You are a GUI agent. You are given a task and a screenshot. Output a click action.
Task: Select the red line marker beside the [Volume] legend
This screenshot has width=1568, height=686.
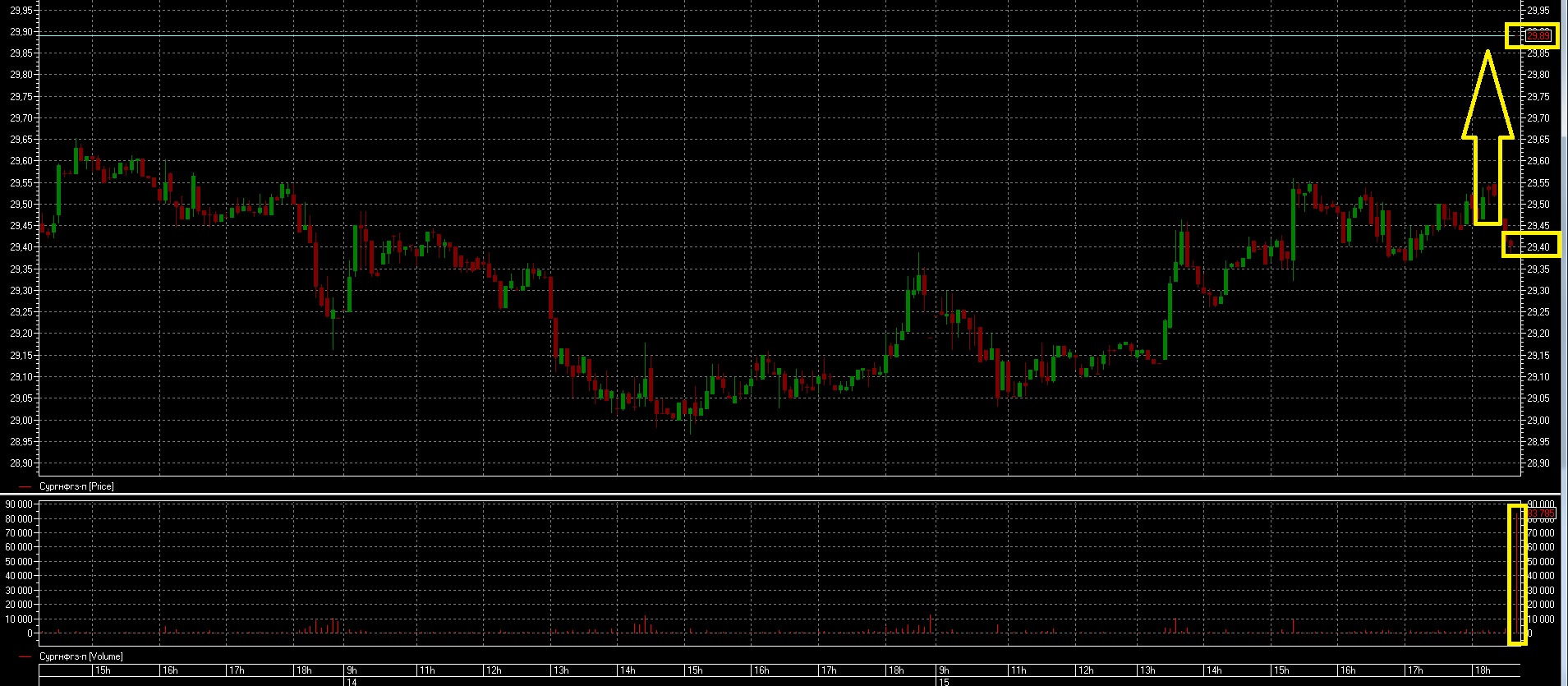point(25,657)
